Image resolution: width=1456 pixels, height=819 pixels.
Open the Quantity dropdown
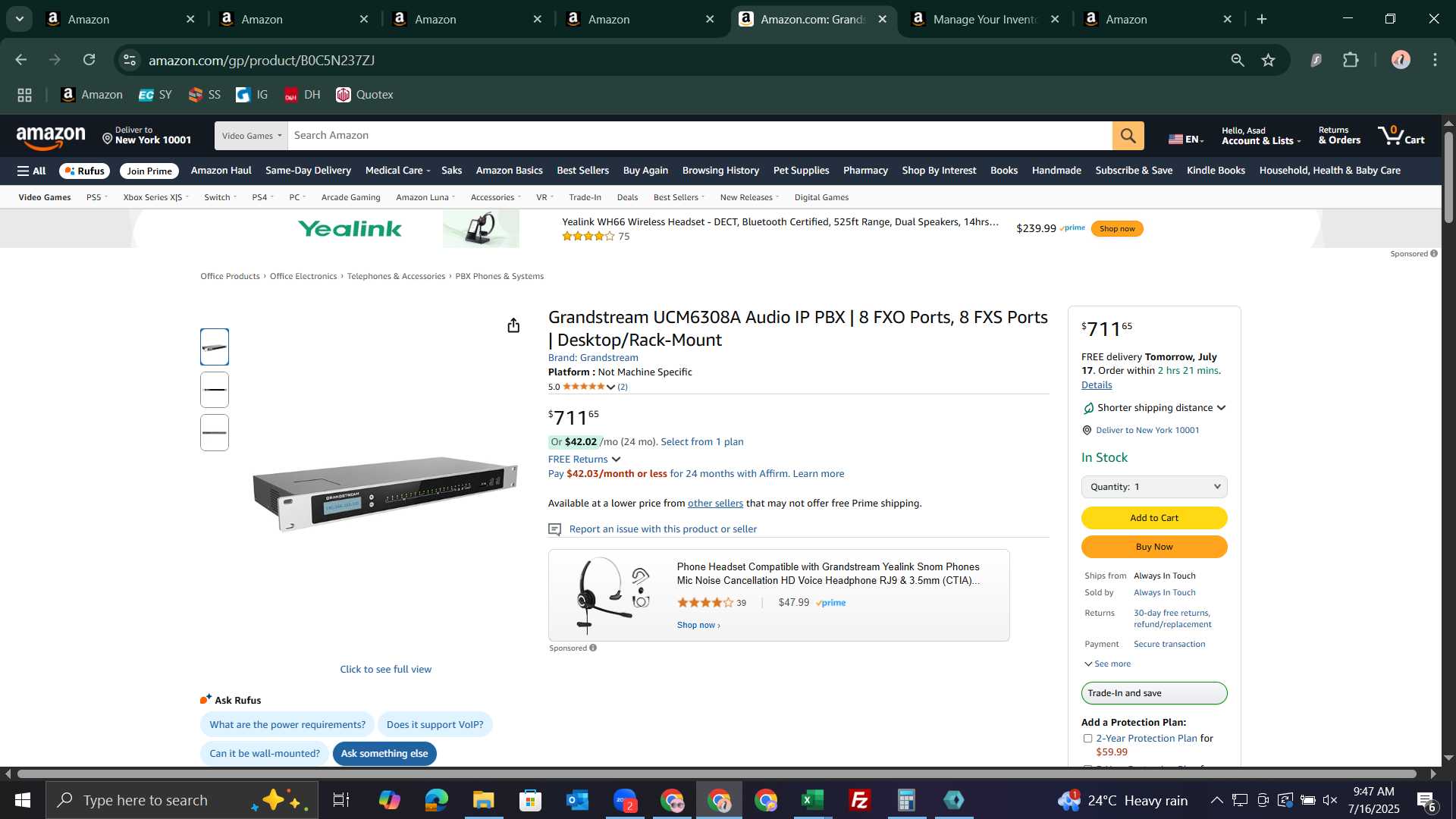click(x=1154, y=487)
